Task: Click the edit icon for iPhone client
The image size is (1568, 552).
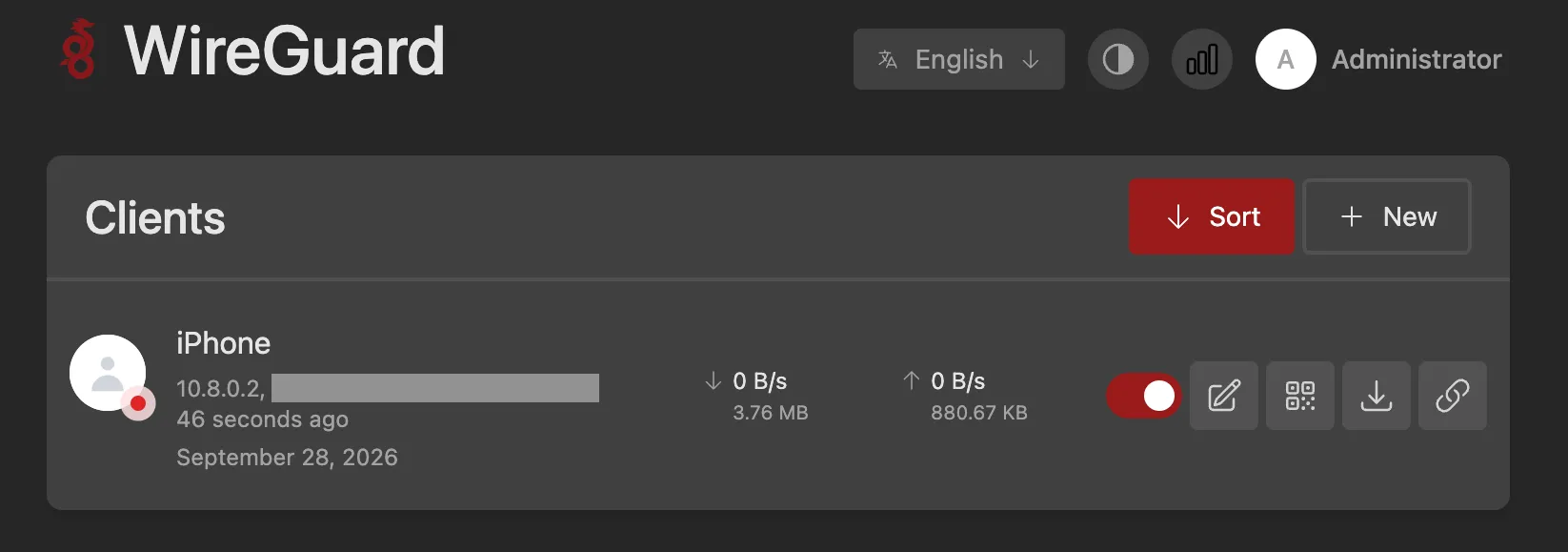Action: [x=1223, y=396]
